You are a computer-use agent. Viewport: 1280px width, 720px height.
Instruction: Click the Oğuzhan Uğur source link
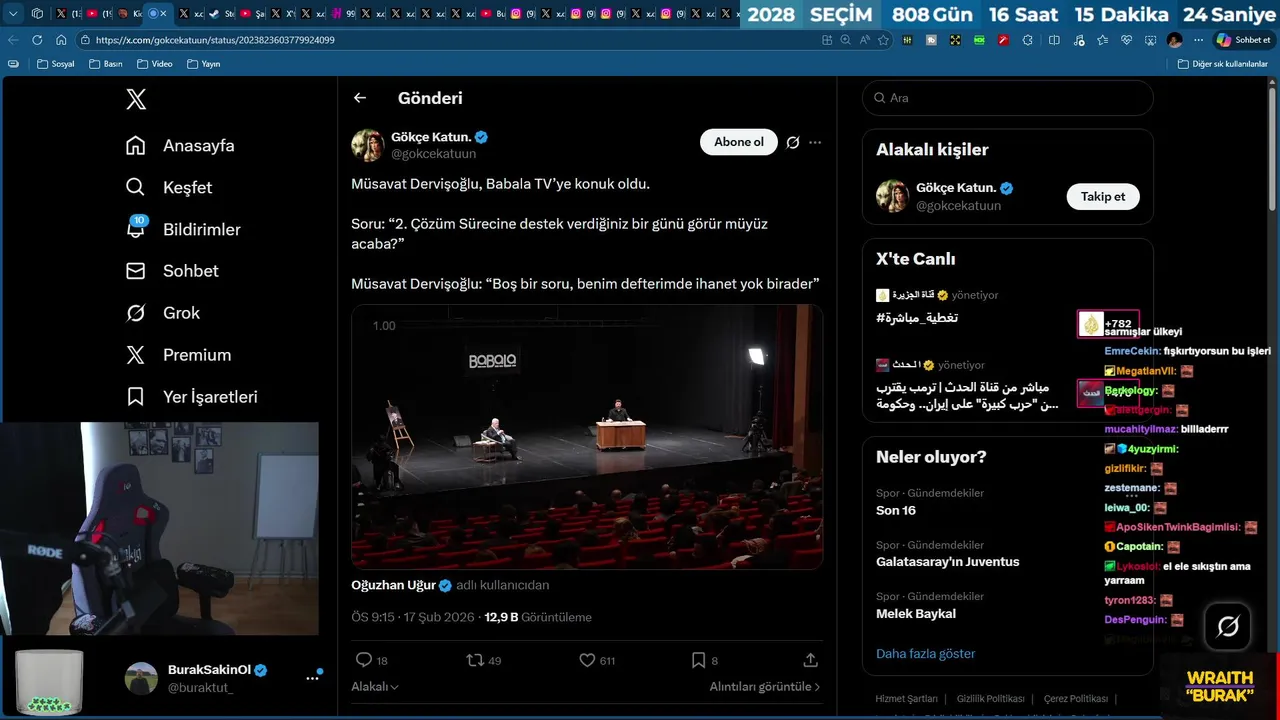point(401,585)
